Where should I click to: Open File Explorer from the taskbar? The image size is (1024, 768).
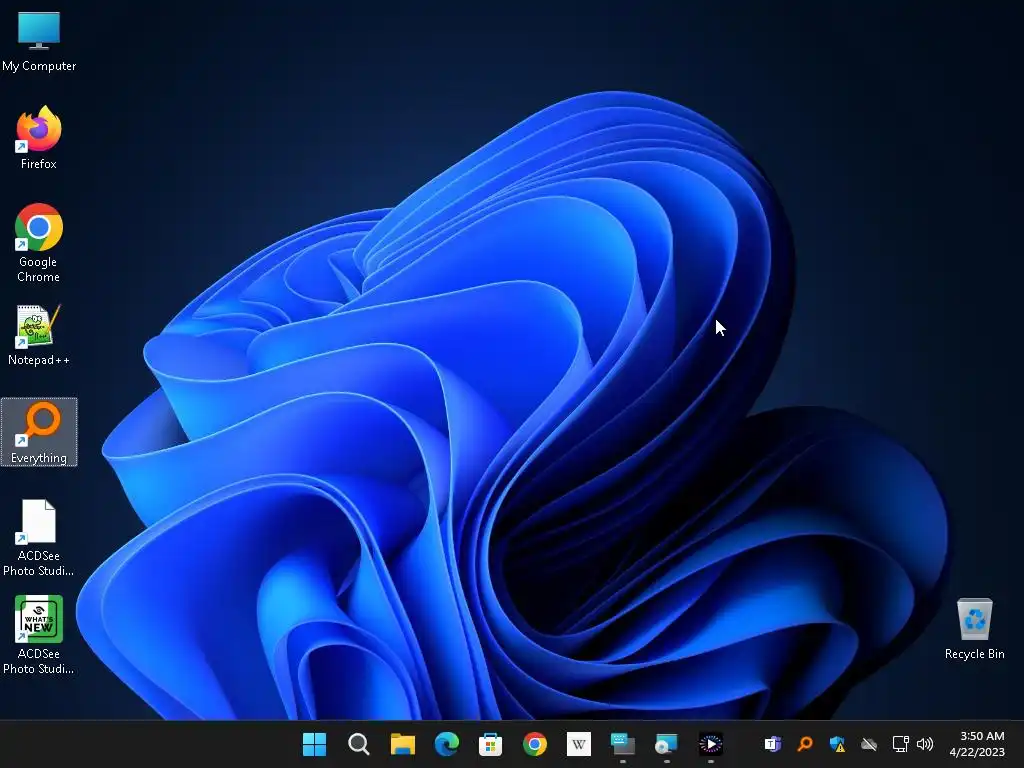[x=403, y=744]
